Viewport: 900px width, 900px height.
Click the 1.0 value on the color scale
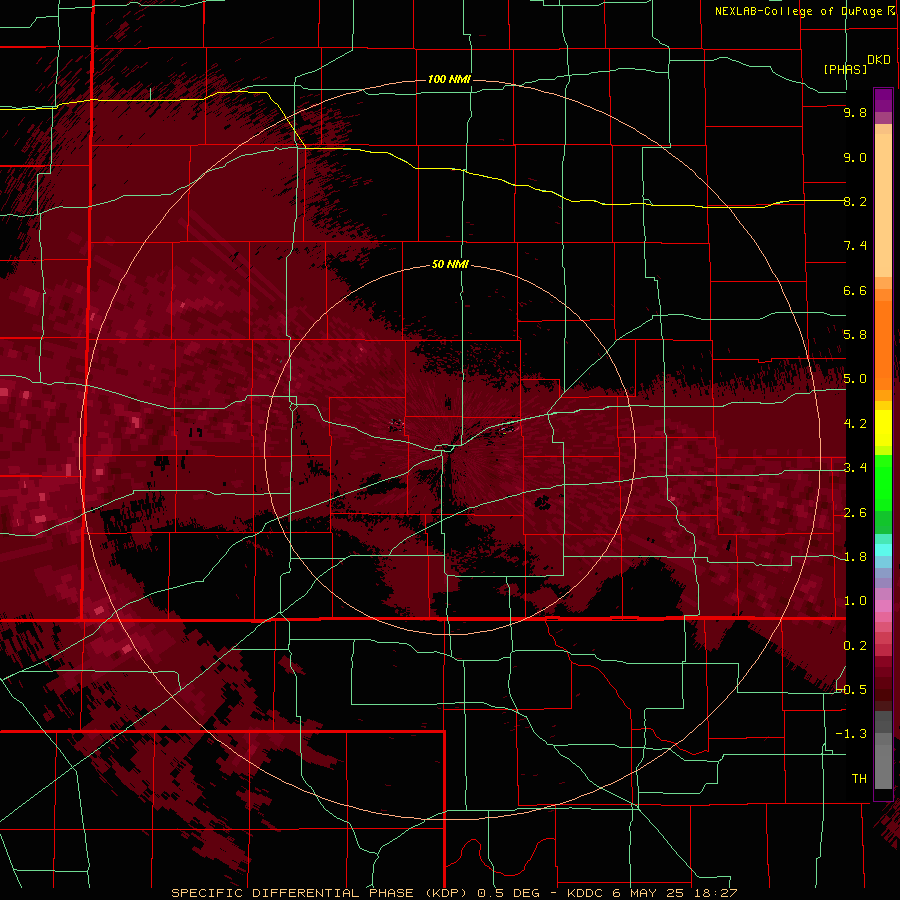click(x=855, y=601)
